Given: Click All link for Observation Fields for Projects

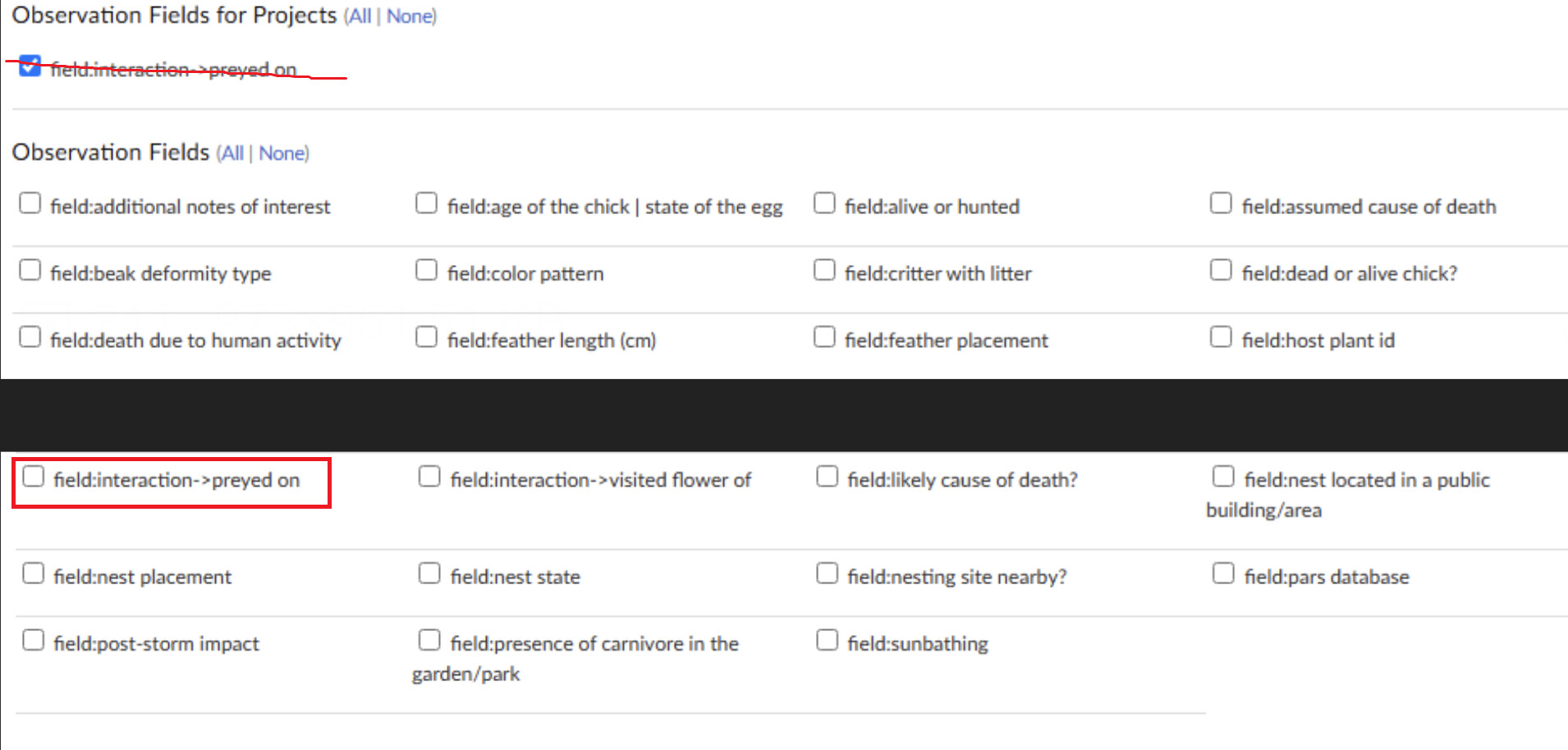Looking at the screenshot, I should click(360, 16).
